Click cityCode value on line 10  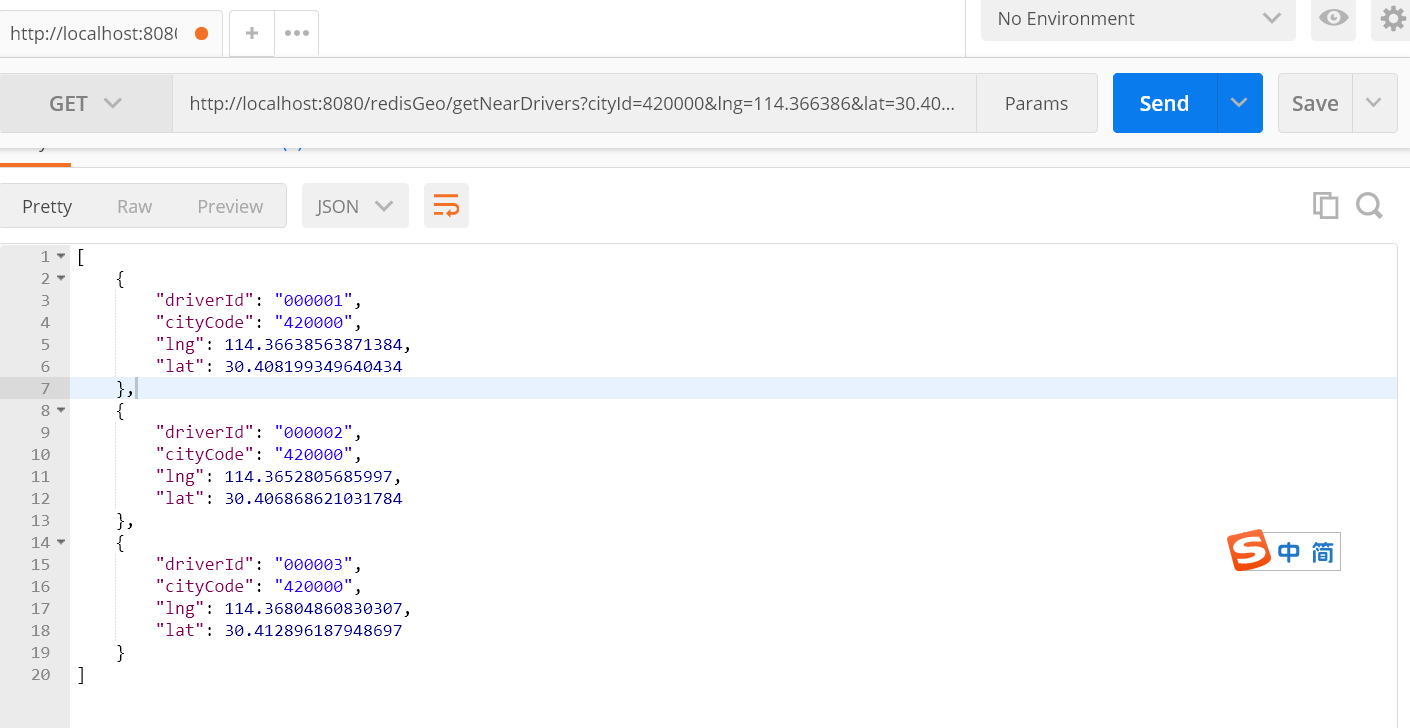tap(313, 454)
